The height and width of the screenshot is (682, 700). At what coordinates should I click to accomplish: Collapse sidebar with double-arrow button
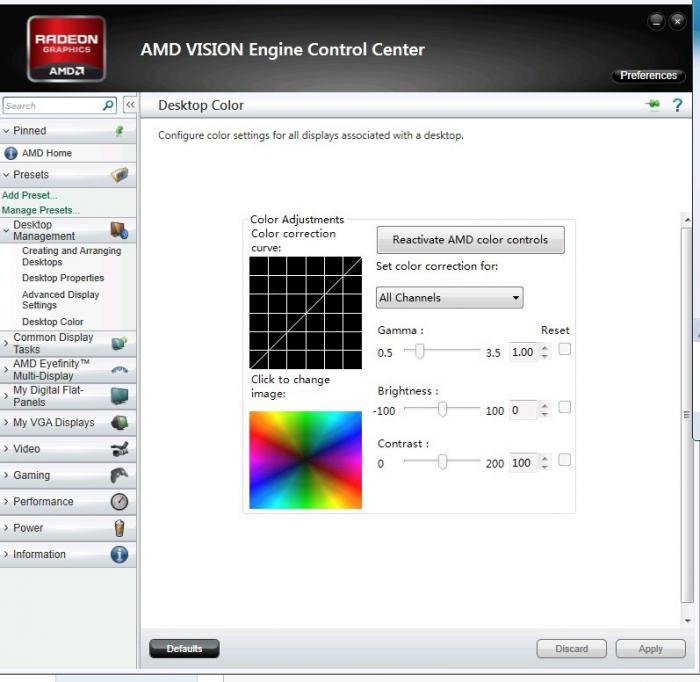coord(130,105)
